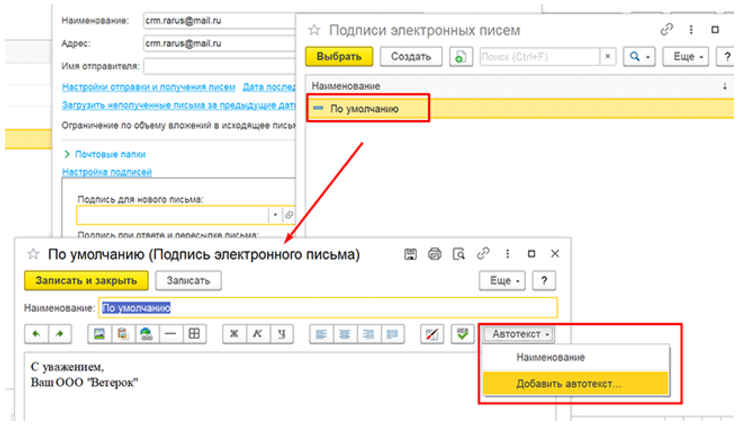Click the Выбрать button in signatures list
Screen dimensions: 739x429
click(x=340, y=57)
